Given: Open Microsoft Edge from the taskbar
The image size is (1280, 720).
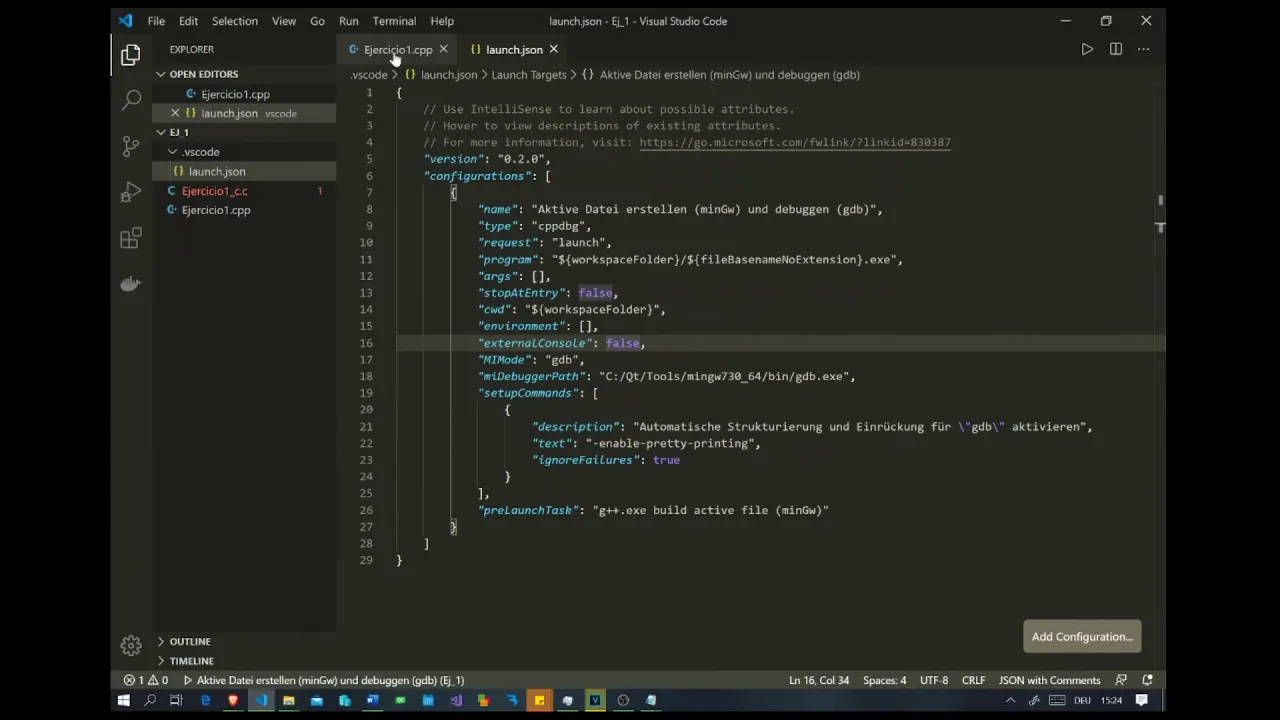Looking at the screenshot, I should (x=206, y=700).
